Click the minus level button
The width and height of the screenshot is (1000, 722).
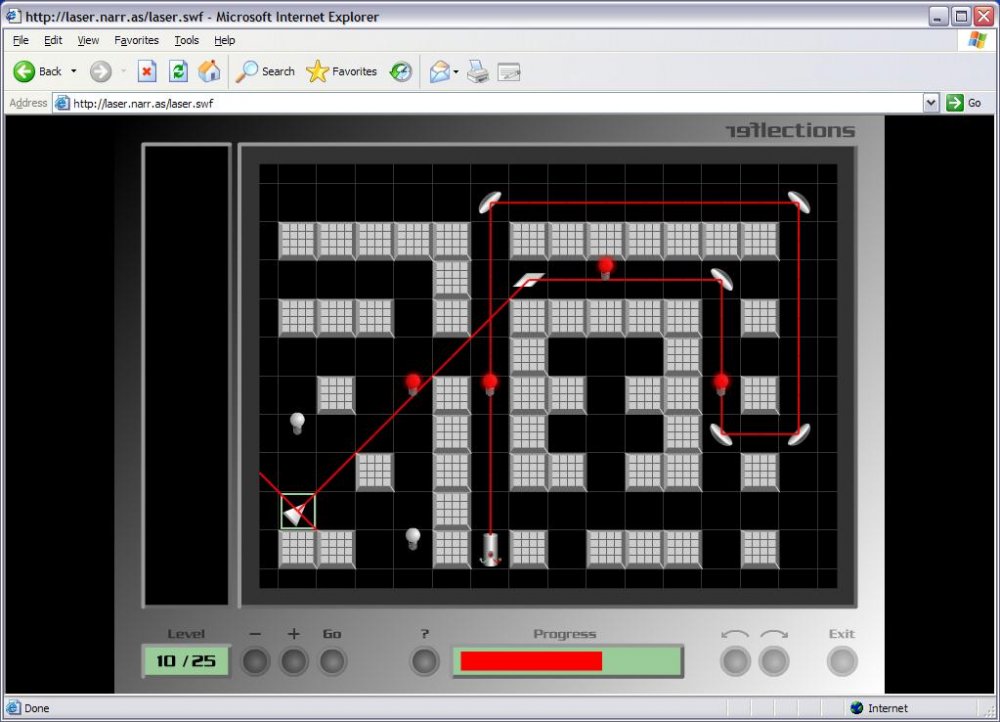click(256, 661)
